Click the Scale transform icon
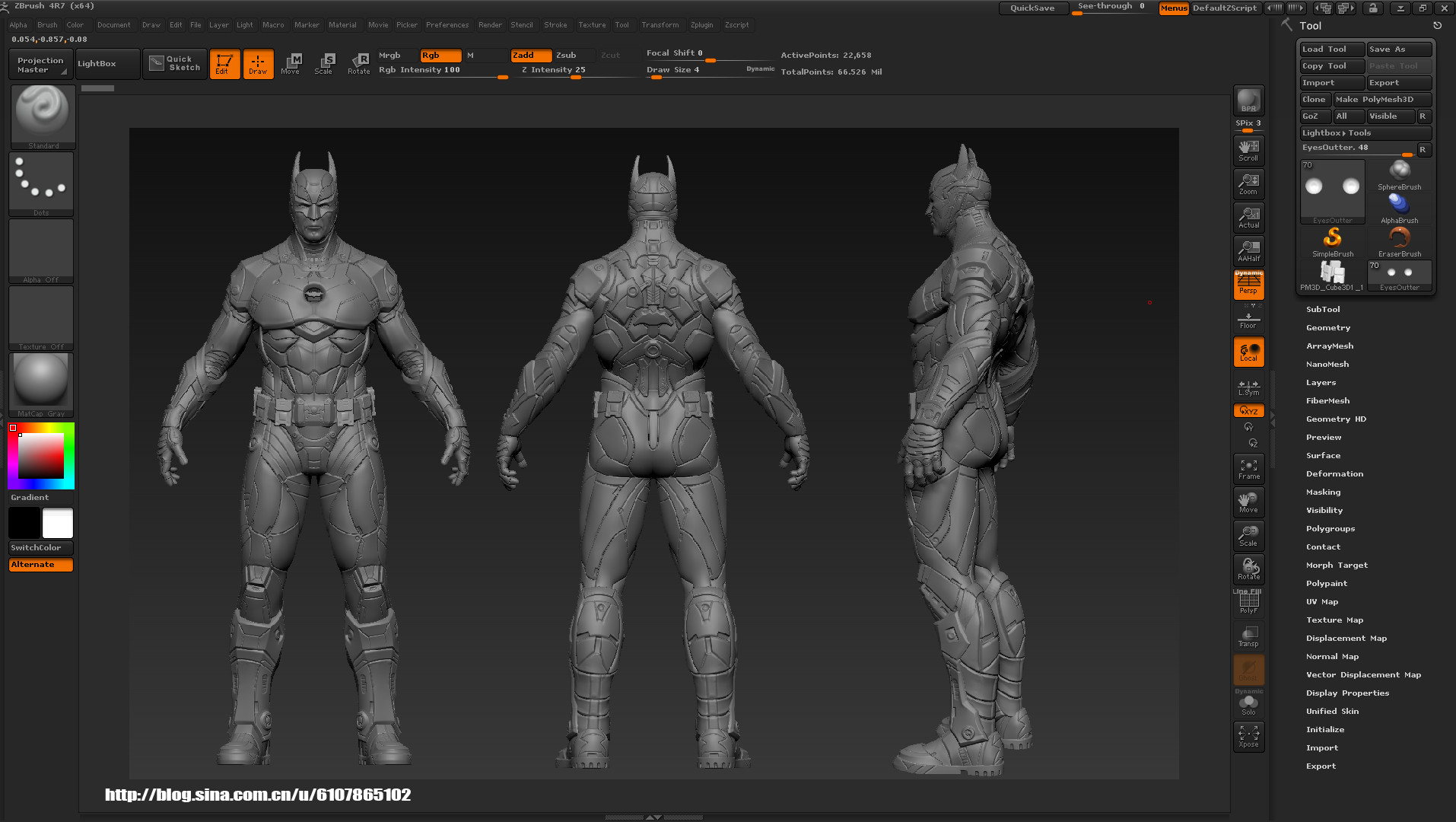The height and width of the screenshot is (822, 1456). (324, 64)
